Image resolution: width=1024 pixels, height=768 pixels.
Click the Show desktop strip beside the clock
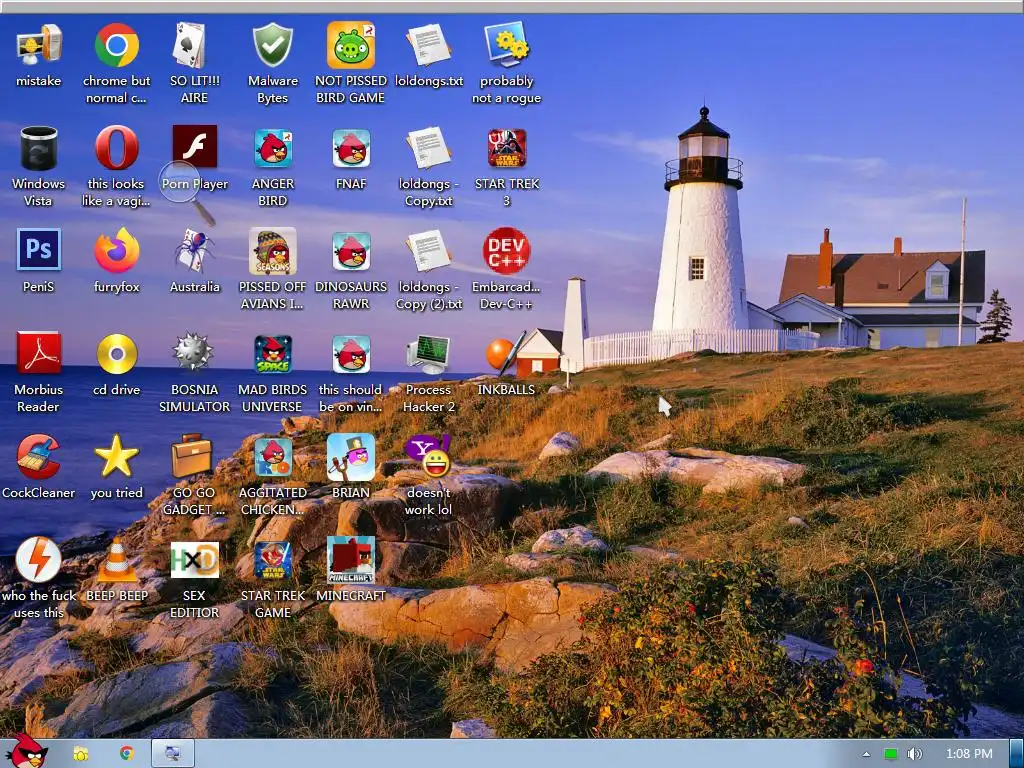coord(1016,754)
